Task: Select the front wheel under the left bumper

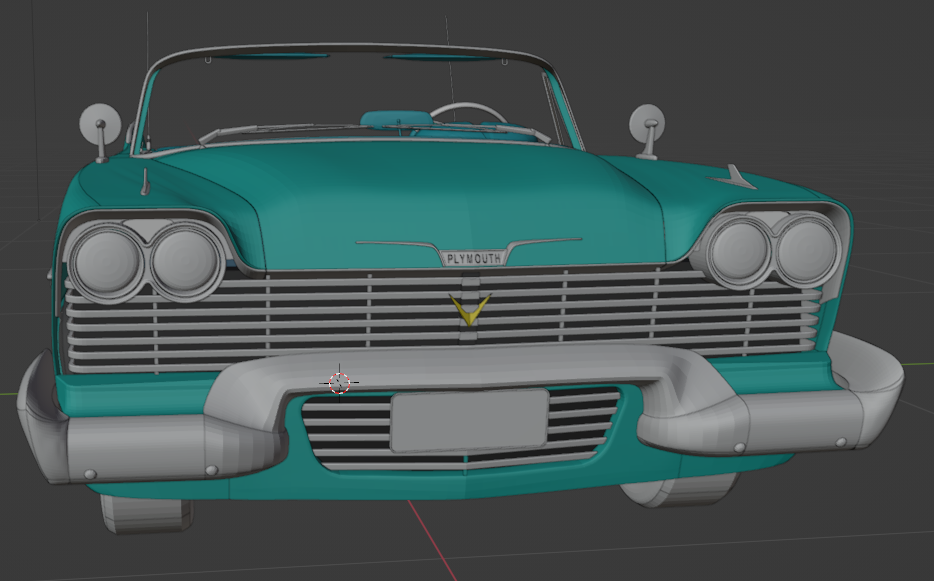Action: click(x=147, y=513)
